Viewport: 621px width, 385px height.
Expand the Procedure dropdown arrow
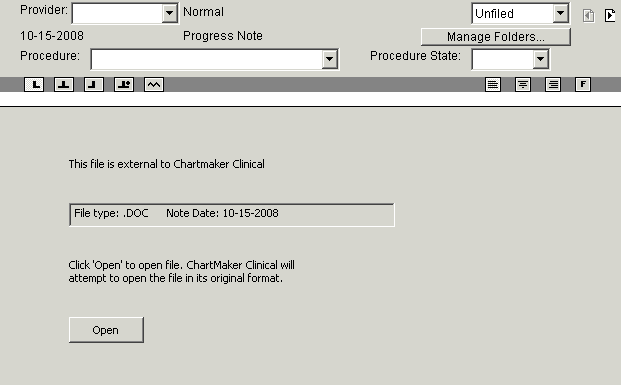pyautogui.click(x=330, y=59)
